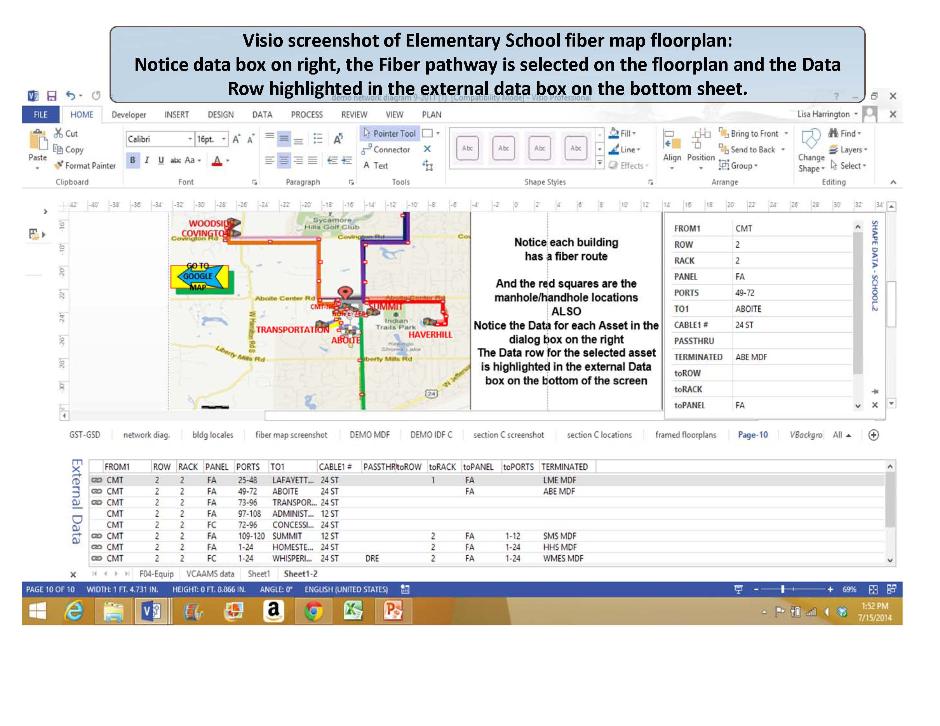This screenshot has height=726, width=940.
Task: Toggle Italic formatting
Action: (x=147, y=160)
